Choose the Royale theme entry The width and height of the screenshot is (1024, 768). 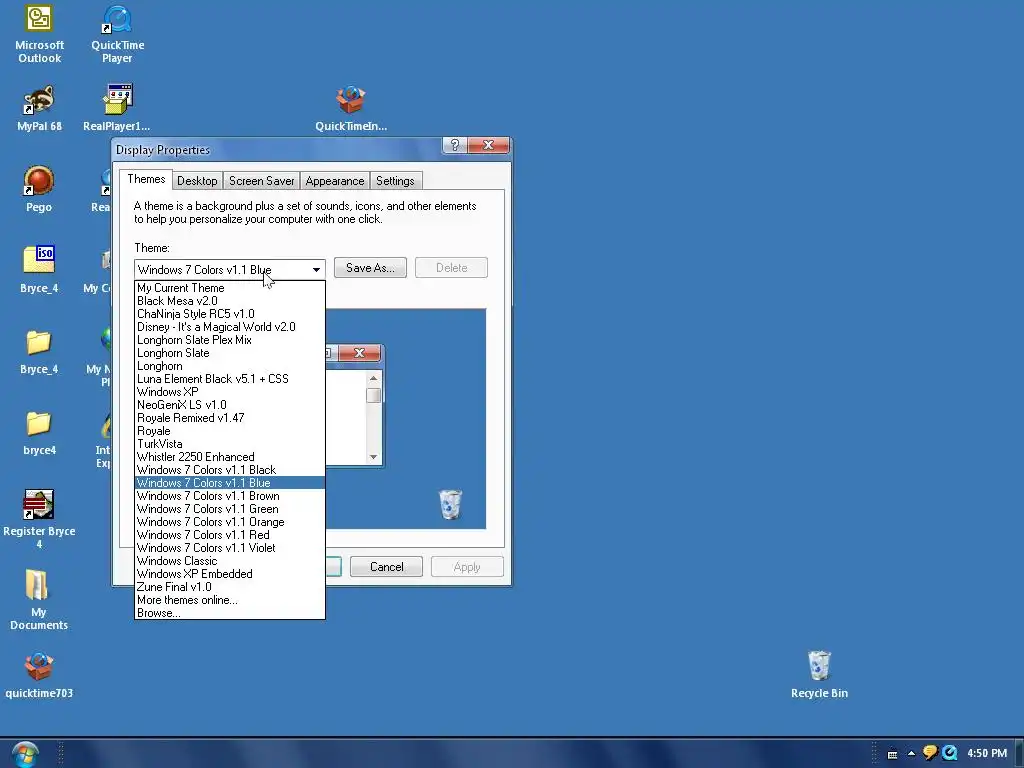[230, 431]
